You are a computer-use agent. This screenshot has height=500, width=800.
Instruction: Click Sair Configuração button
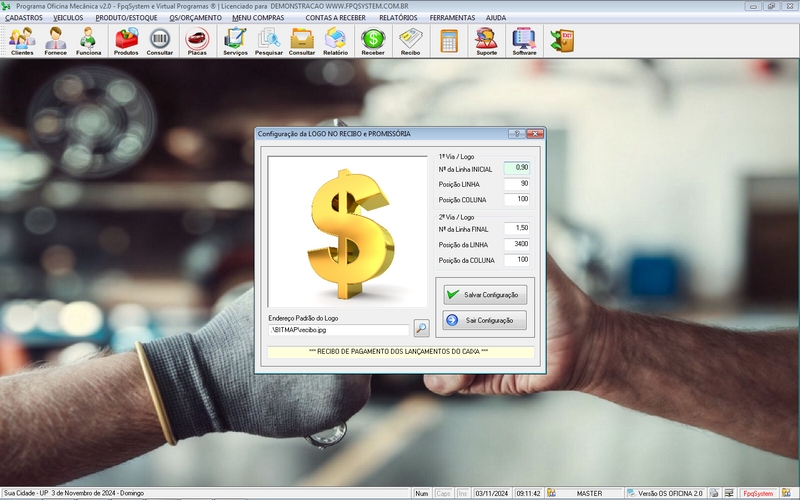coord(484,320)
